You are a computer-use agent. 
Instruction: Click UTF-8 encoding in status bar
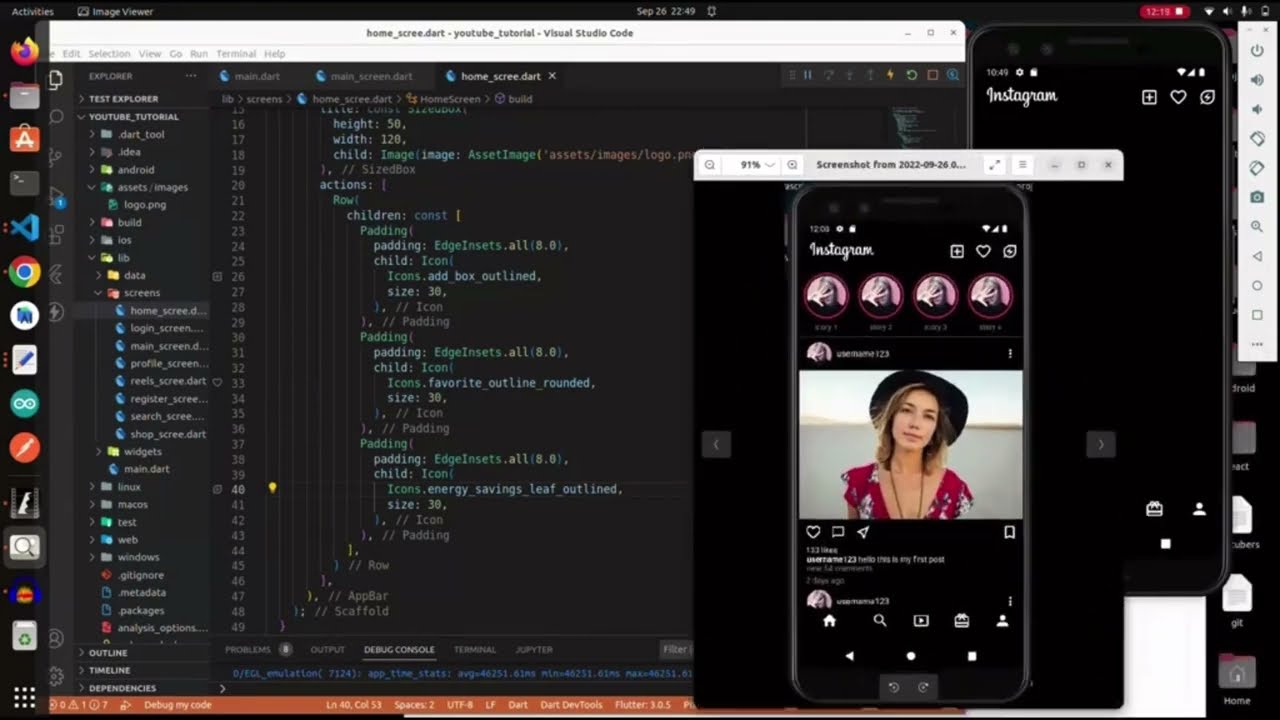tap(460, 705)
